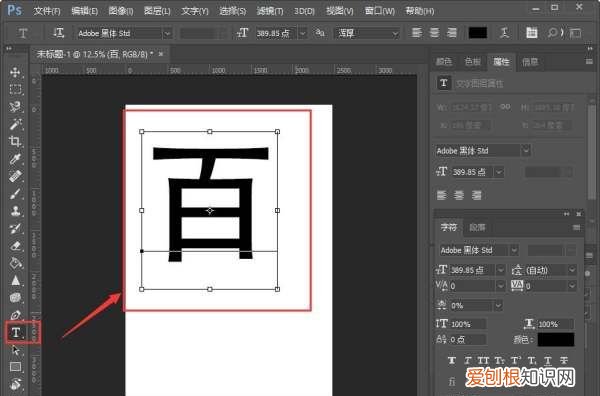Click the vertical scale 100% field
Image resolution: width=600 pixels, height=396 pixels.
click(468, 324)
